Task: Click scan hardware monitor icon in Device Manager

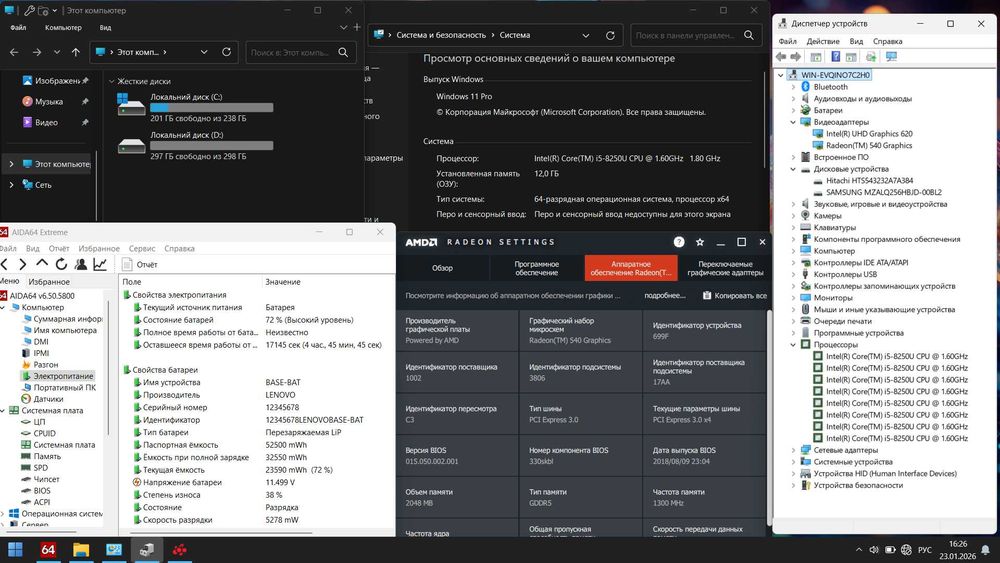Action: click(x=892, y=57)
